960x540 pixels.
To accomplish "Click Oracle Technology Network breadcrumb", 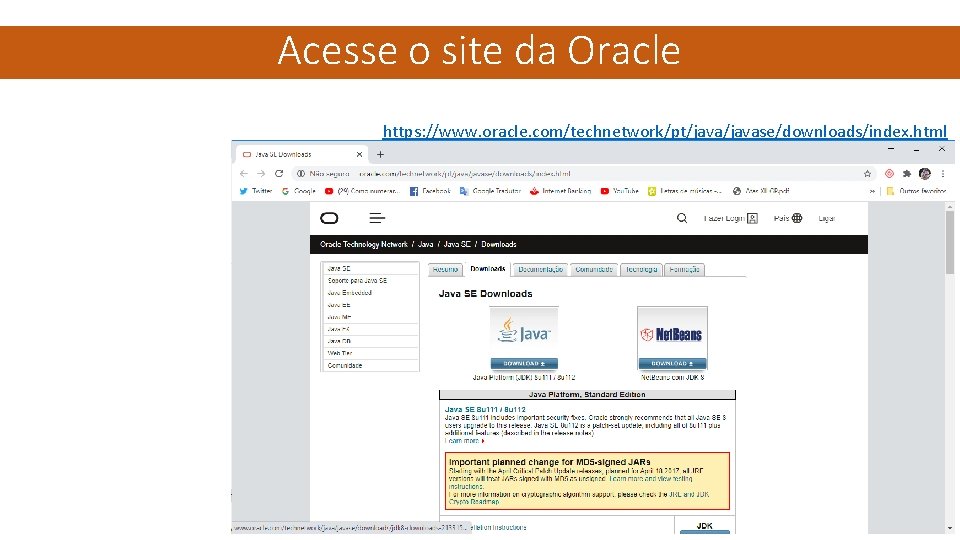I will [x=364, y=244].
